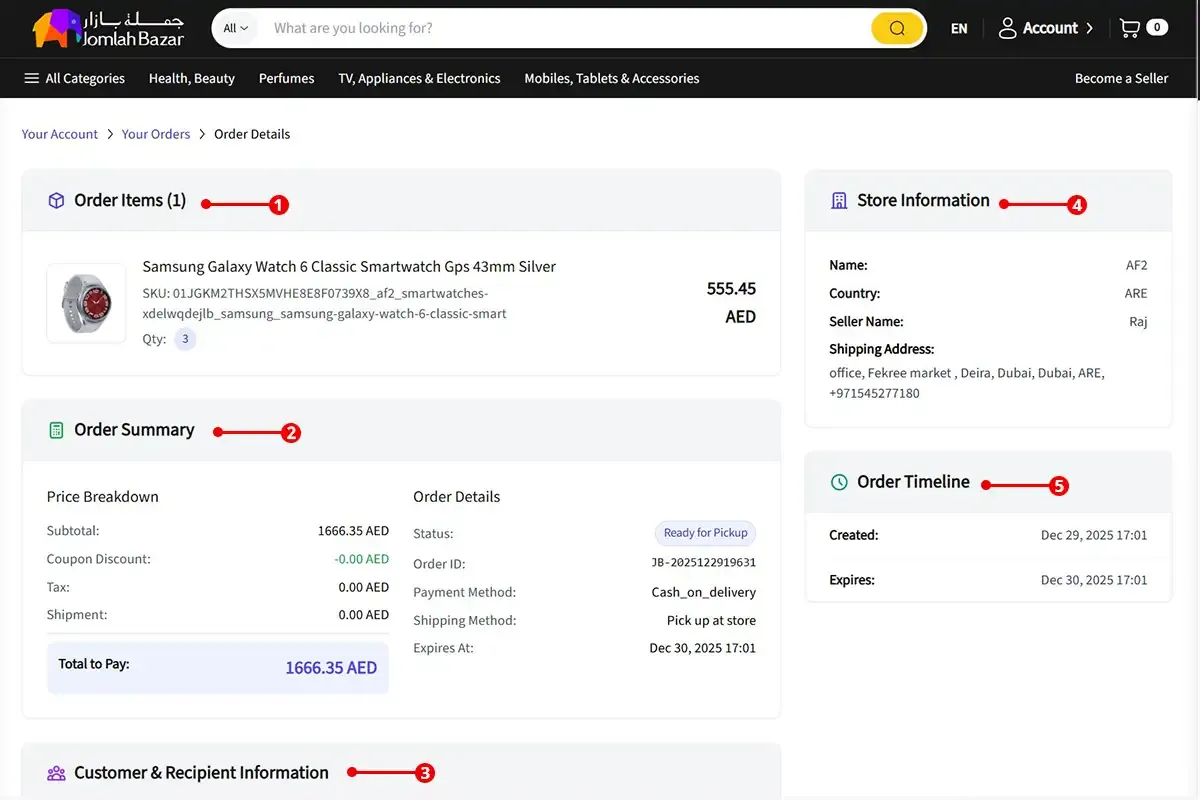The height and width of the screenshot is (800, 1200).
Task: Click inside the search input field
Action: coord(560,28)
